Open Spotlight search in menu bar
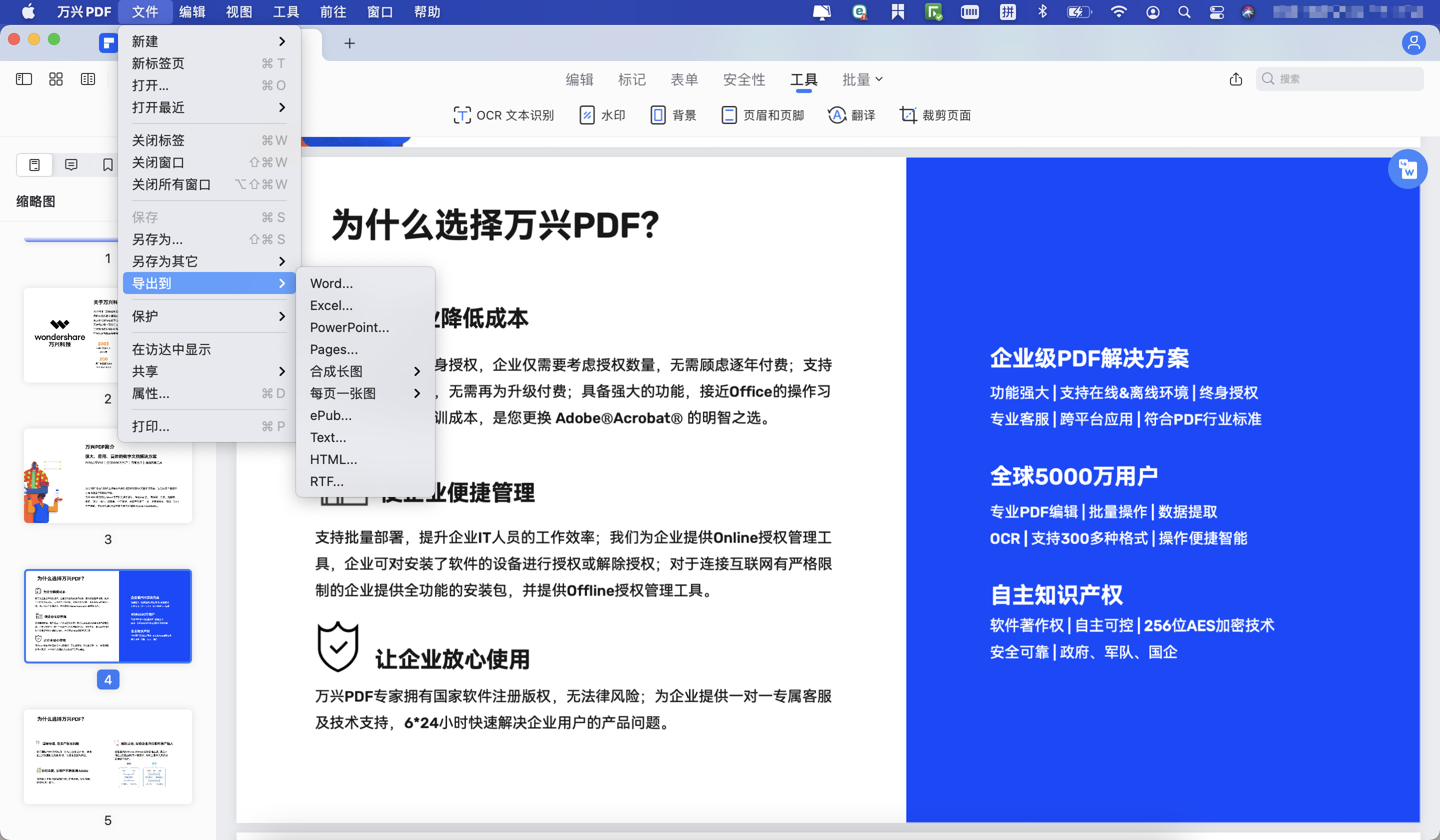Screen dimensions: 1440x840 pos(1184,11)
